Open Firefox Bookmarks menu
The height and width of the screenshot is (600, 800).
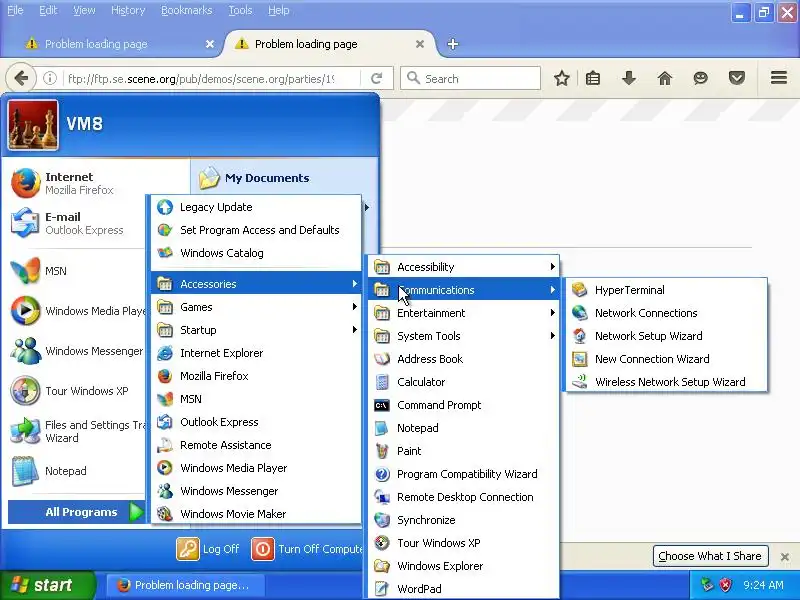[186, 10]
